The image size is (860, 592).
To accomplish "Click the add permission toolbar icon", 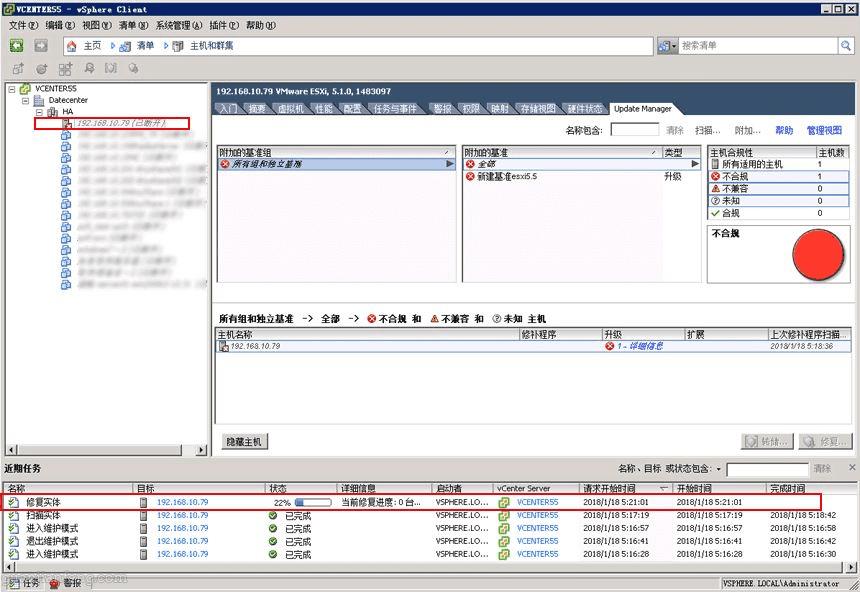I will pyautogui.click(x=89, y=68).
